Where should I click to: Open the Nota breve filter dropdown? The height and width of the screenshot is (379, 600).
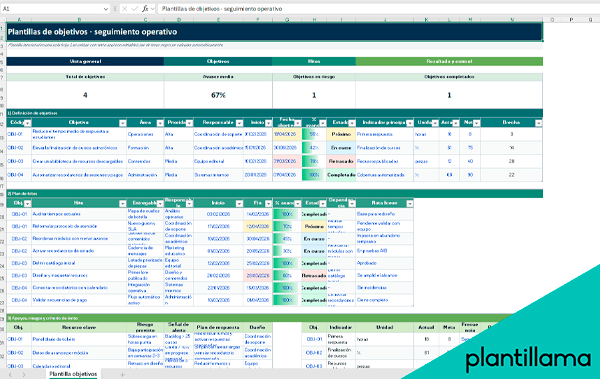410,203
